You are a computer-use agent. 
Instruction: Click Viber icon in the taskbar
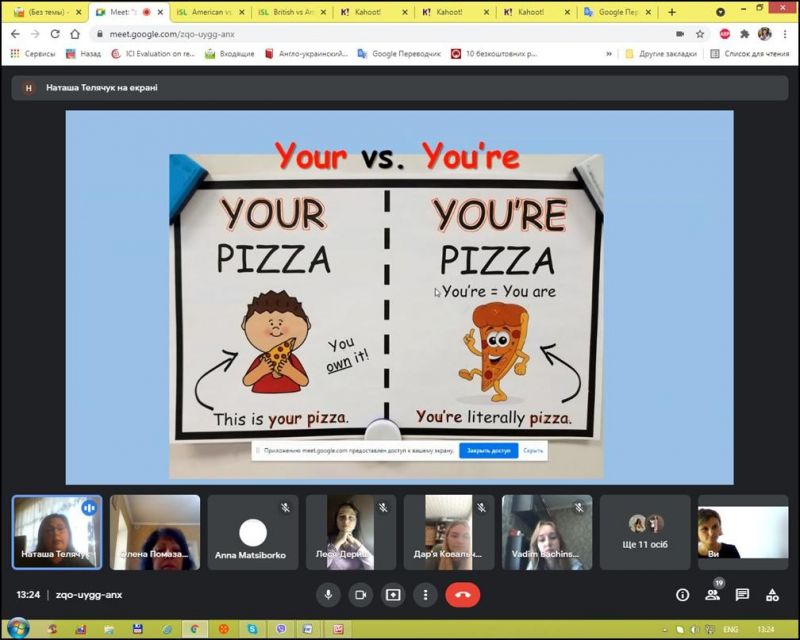point(281,629)
